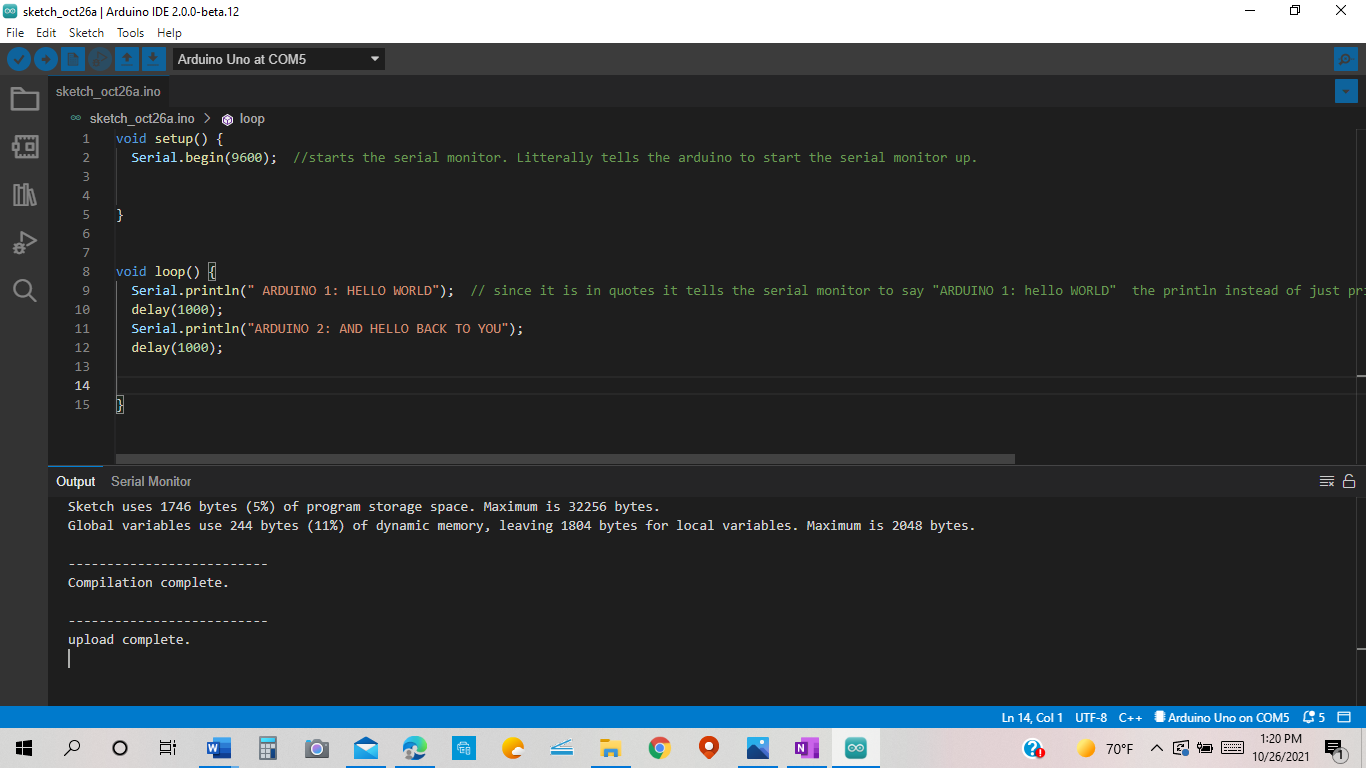1366x768 pixels.
Task: Start debugging via the bug toolbar icon
Action: coord(99,59)
